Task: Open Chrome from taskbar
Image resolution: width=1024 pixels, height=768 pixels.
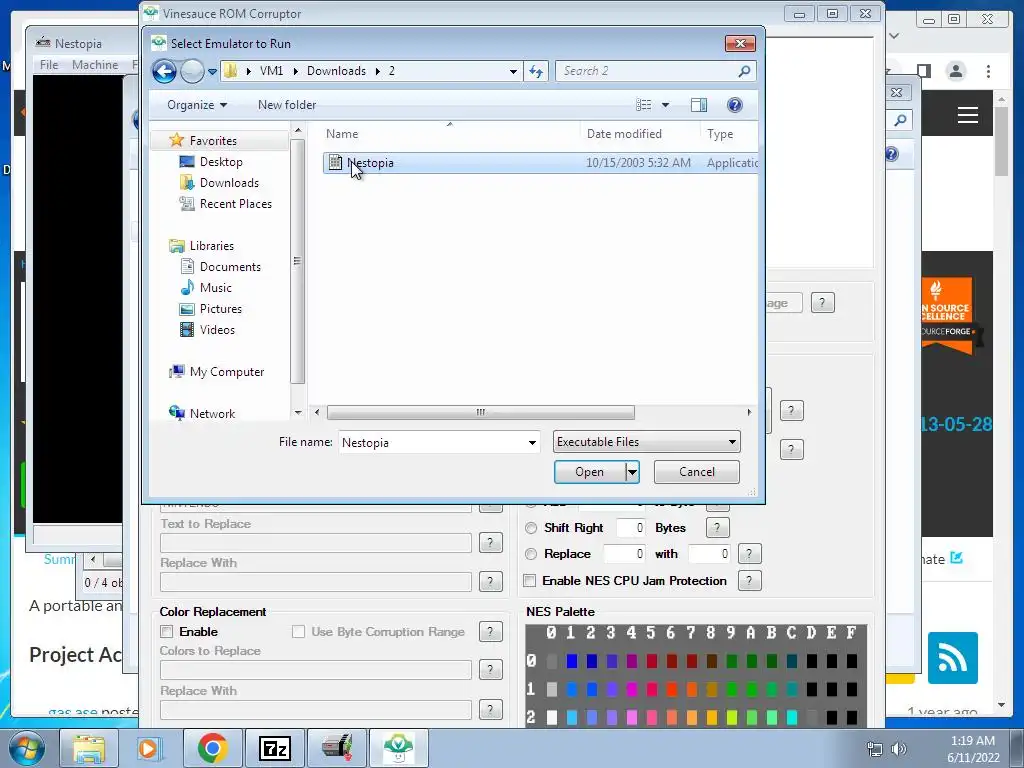Action: (212, 748)
